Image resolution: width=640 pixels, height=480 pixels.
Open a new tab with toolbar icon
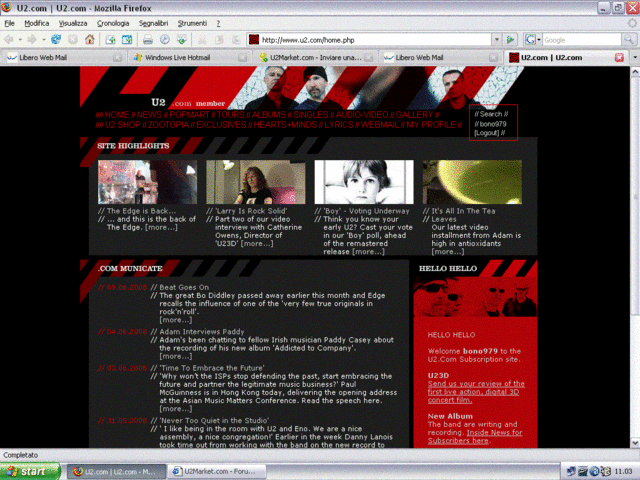coord(110,40)
